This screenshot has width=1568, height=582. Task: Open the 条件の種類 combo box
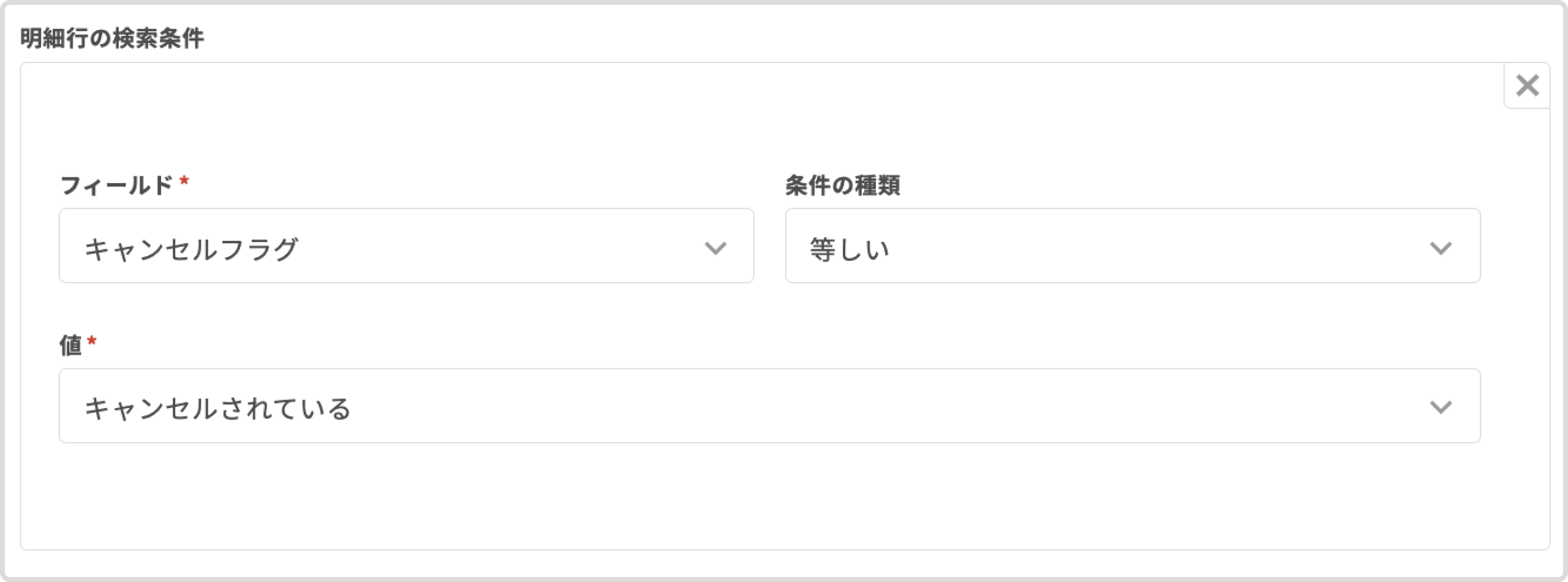tap(1132, 246)
